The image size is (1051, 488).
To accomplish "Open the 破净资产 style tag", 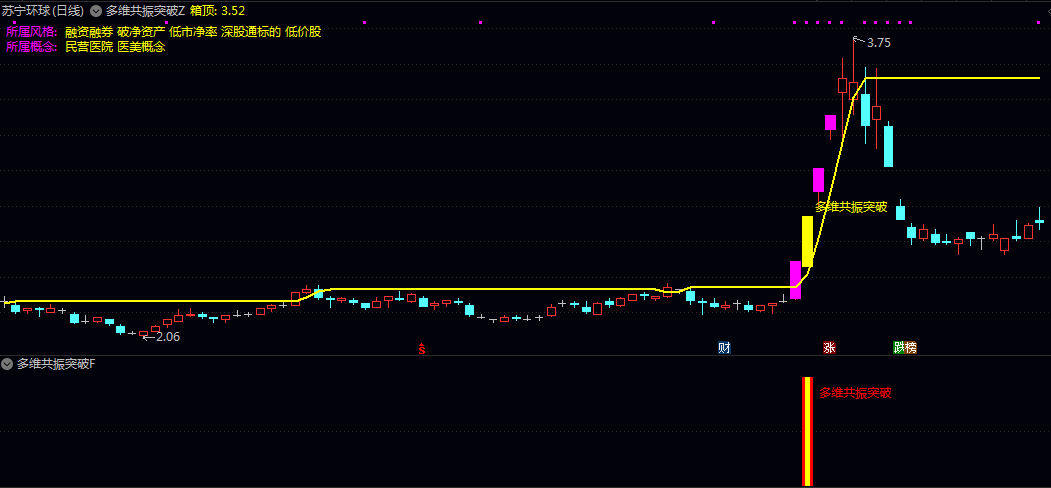I will click(141, 32).
